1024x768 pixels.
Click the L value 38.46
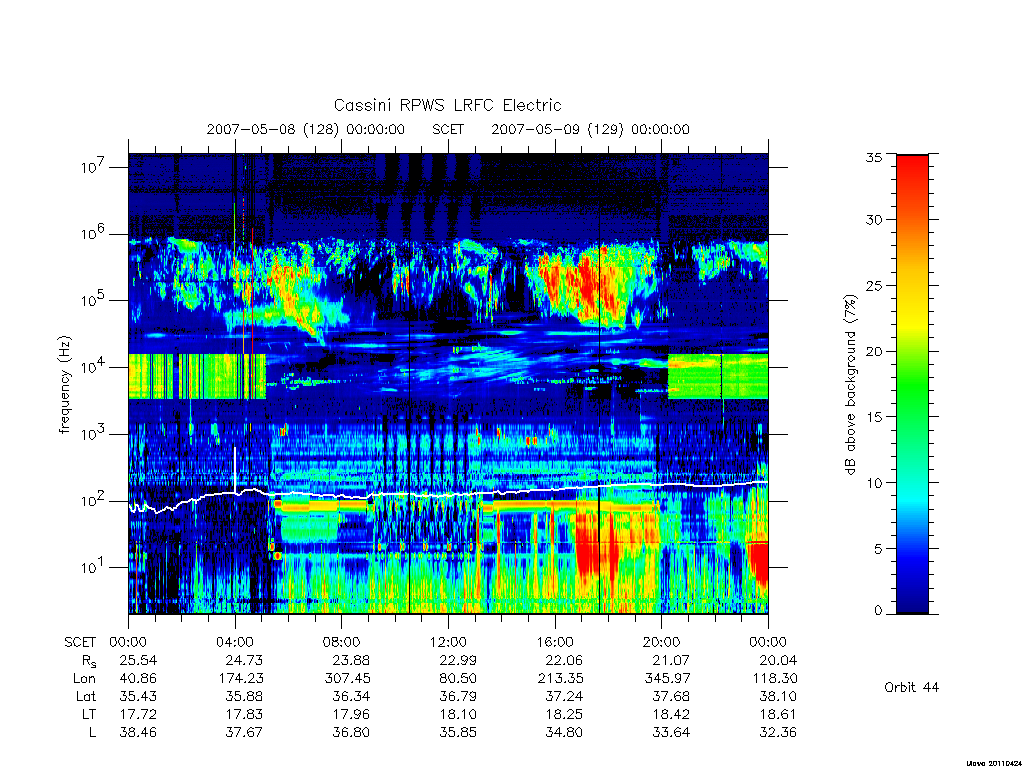click(138, 733)
